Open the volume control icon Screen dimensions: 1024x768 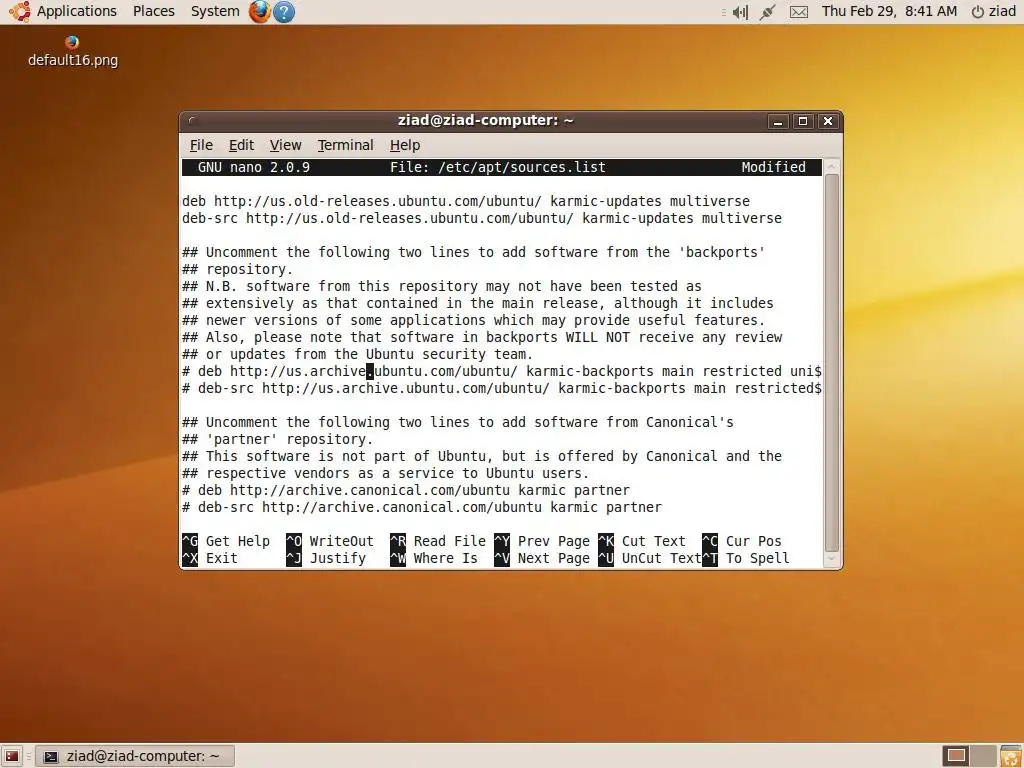click(x=740, y=12)
